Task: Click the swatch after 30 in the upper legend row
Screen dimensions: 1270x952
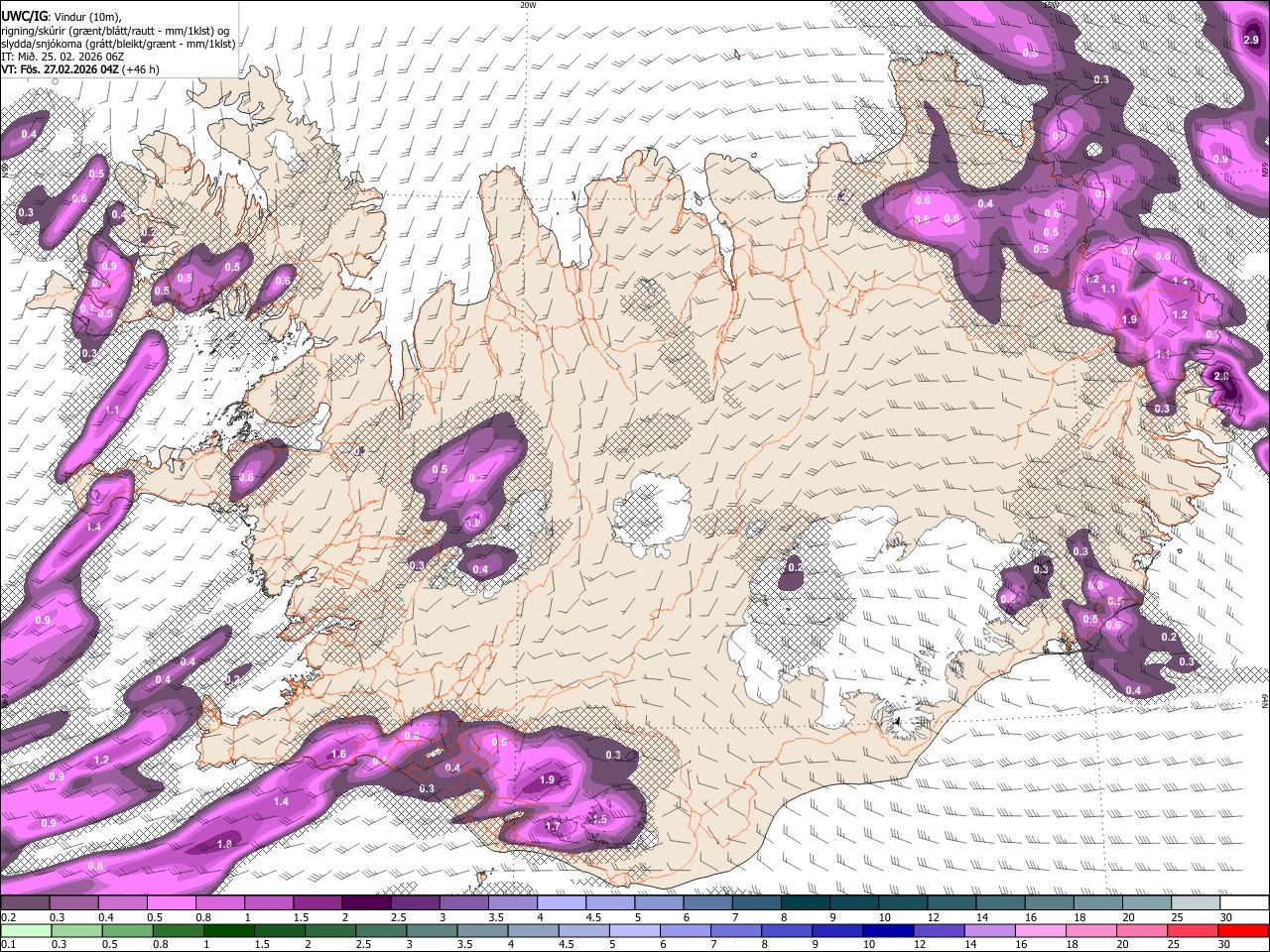Action: [x=1245, y=903]
